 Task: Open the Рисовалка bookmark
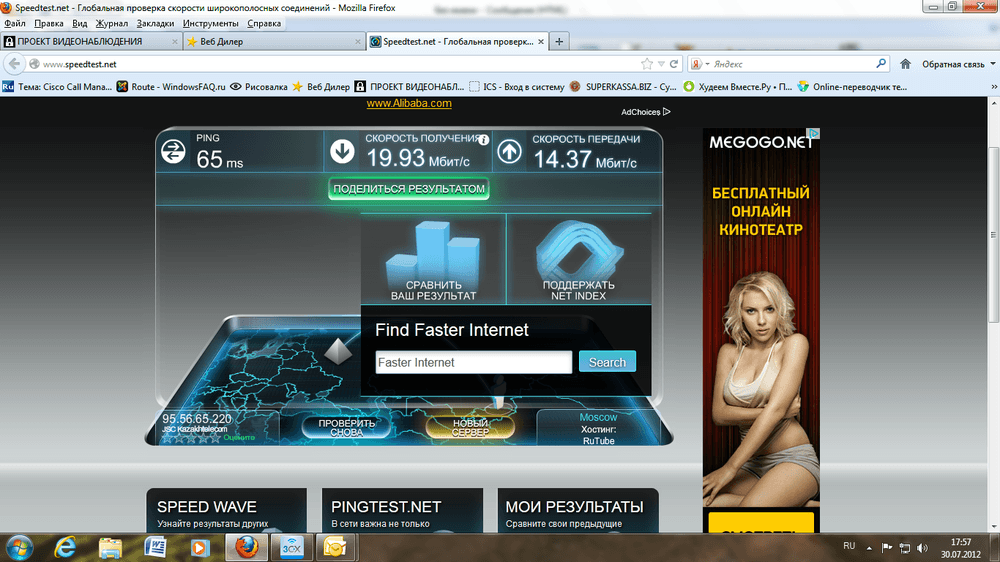click(x=259, y=87)
